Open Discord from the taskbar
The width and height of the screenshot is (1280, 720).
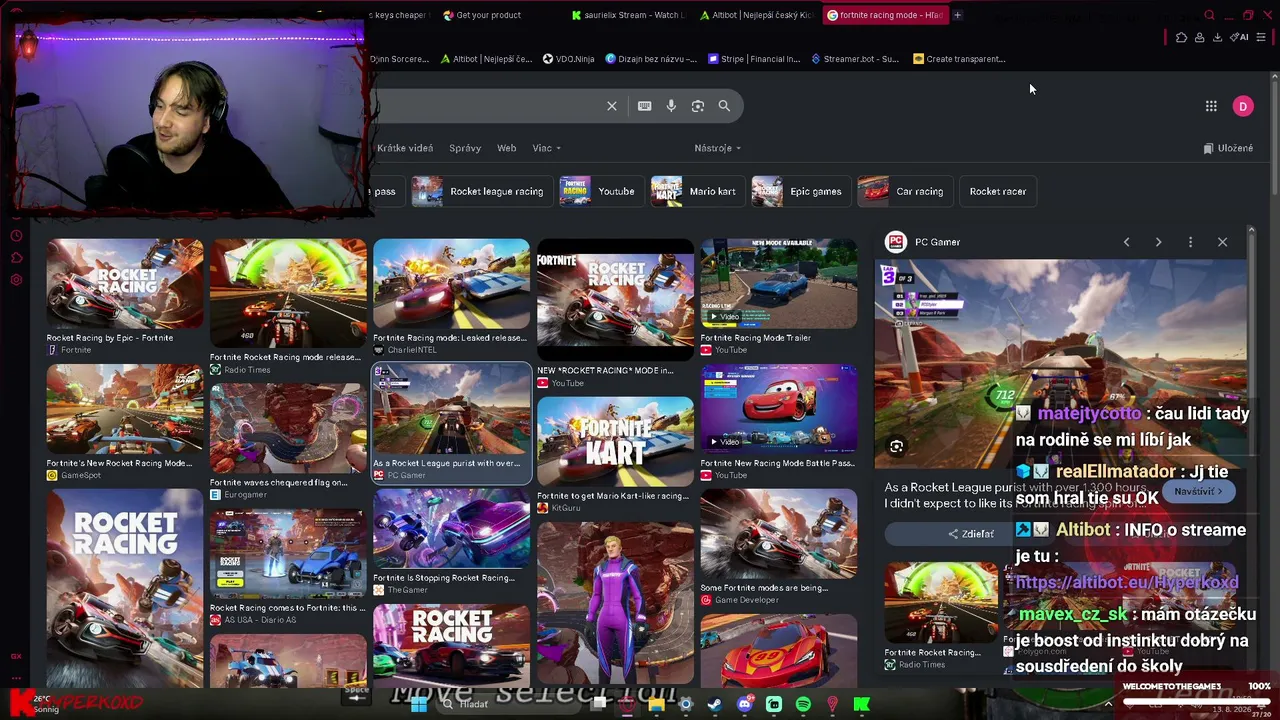click(744, 705)
